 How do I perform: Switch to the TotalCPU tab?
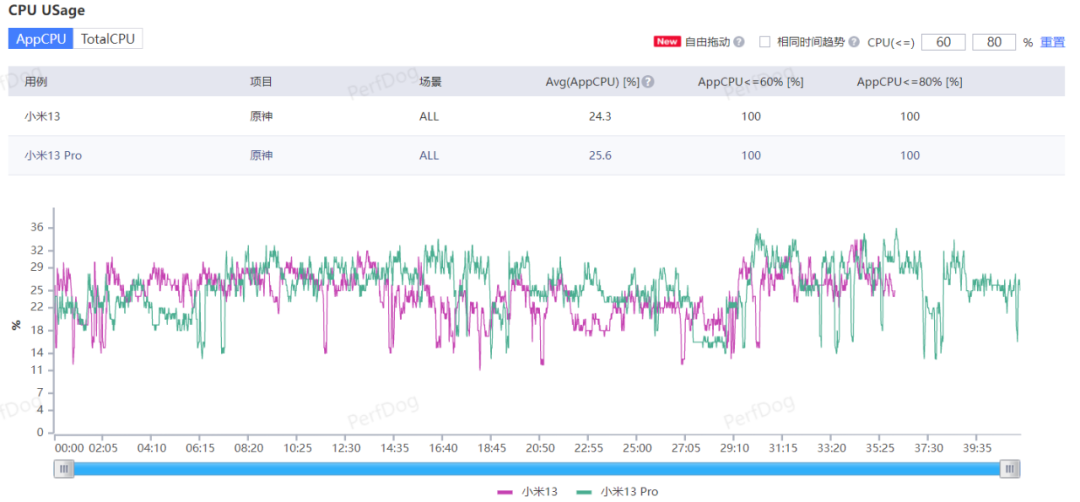click(108, 39)
